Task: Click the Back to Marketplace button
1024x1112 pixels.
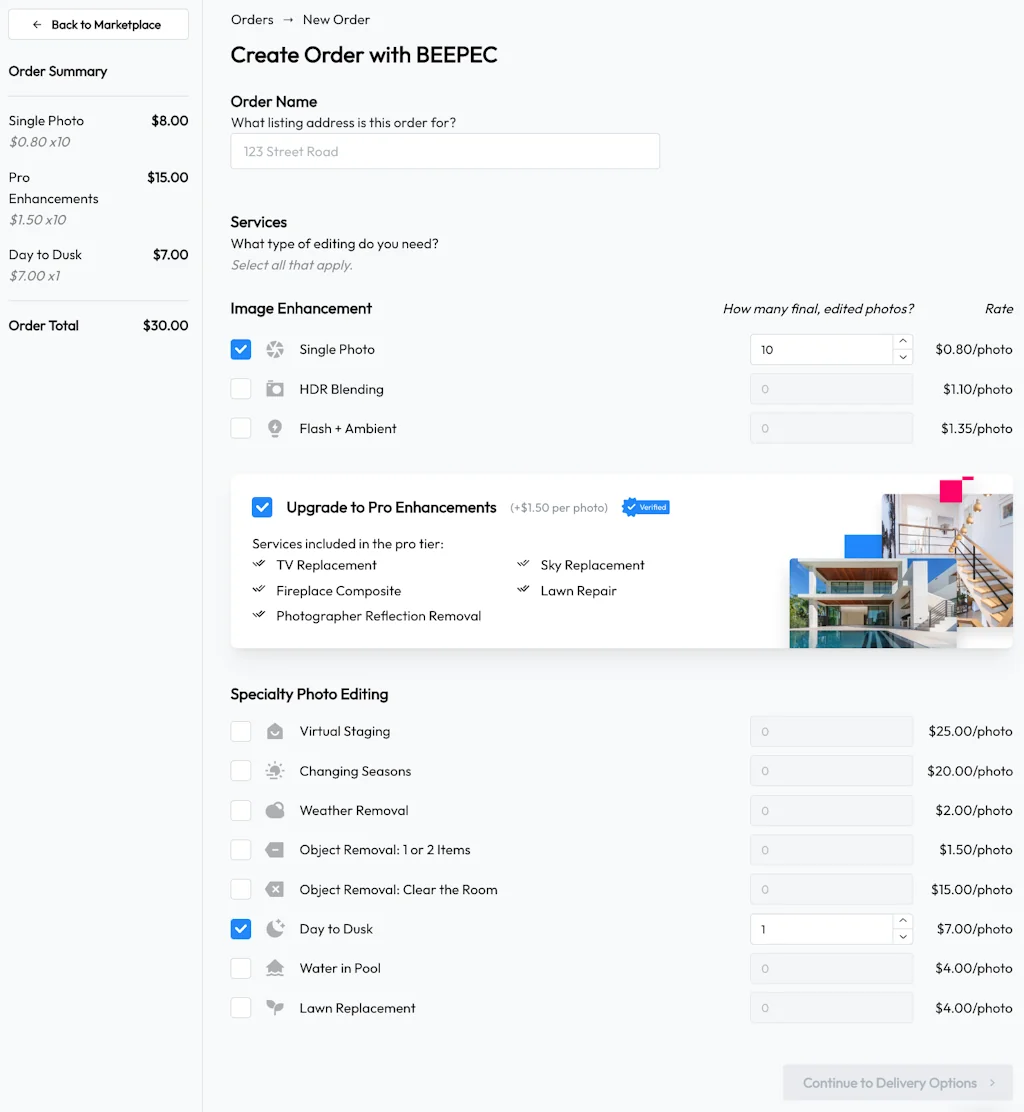Action: click(98, 25)
